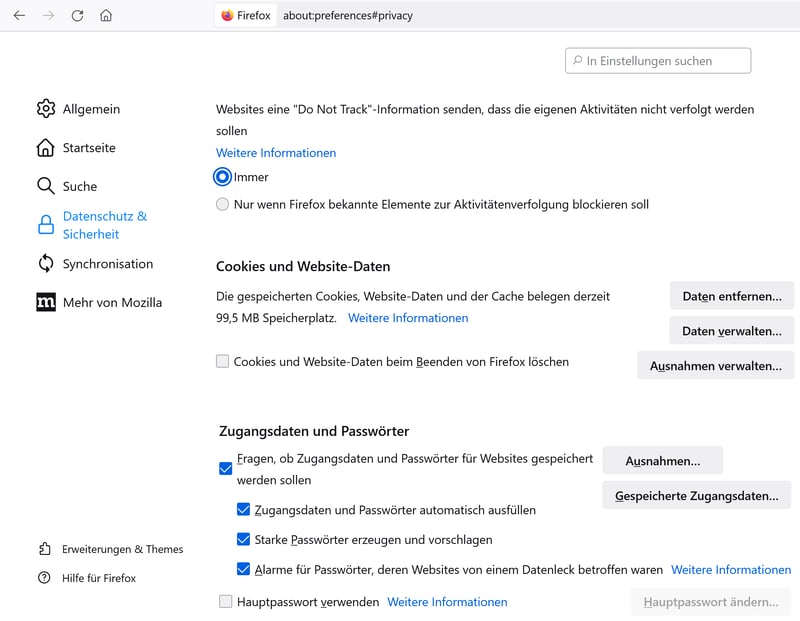800x621 pixels.
Task: Uncheck "Starke Passwörter erzeugen und vorschlagen"
Action: 243,539
